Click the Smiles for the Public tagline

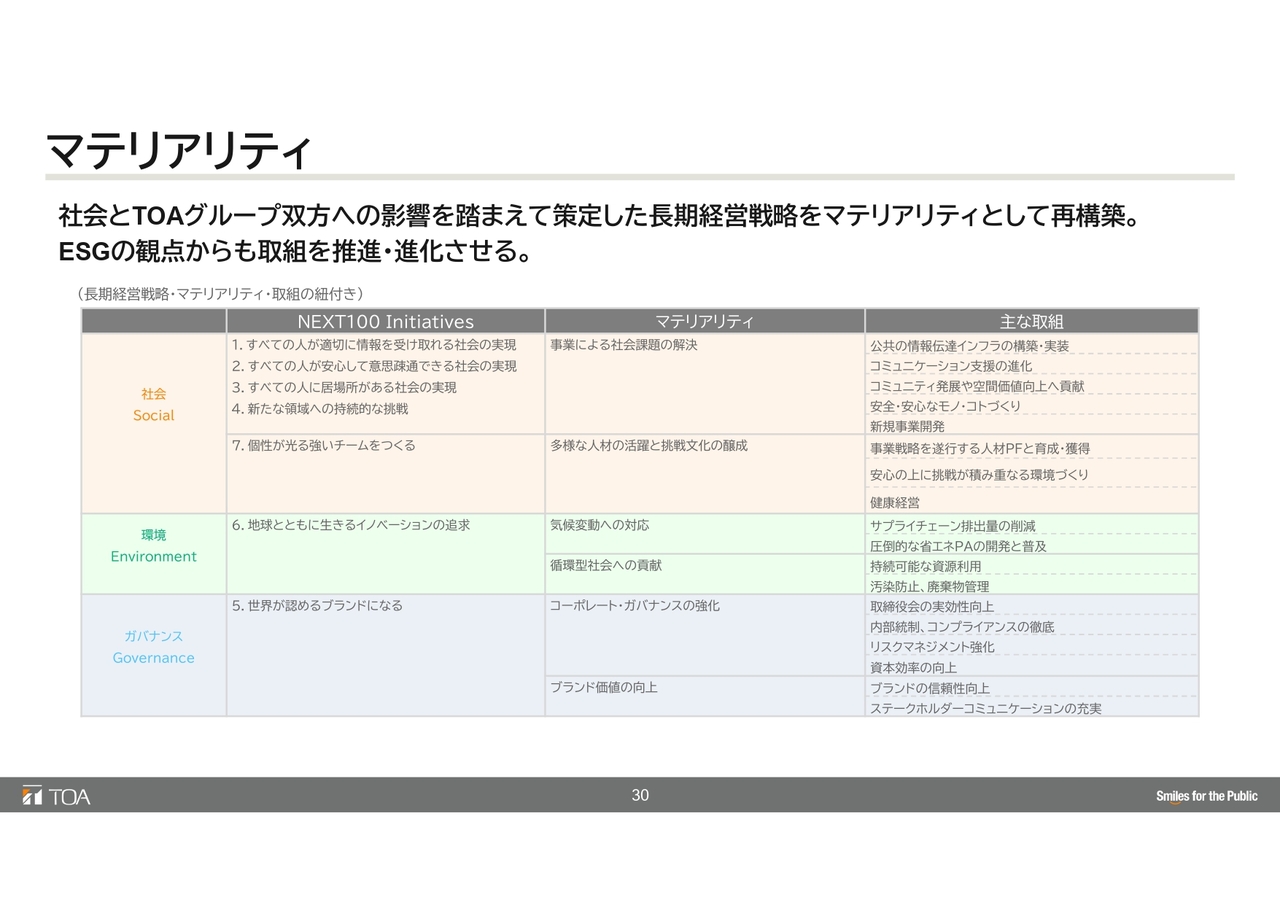(x=1206, y=797)
